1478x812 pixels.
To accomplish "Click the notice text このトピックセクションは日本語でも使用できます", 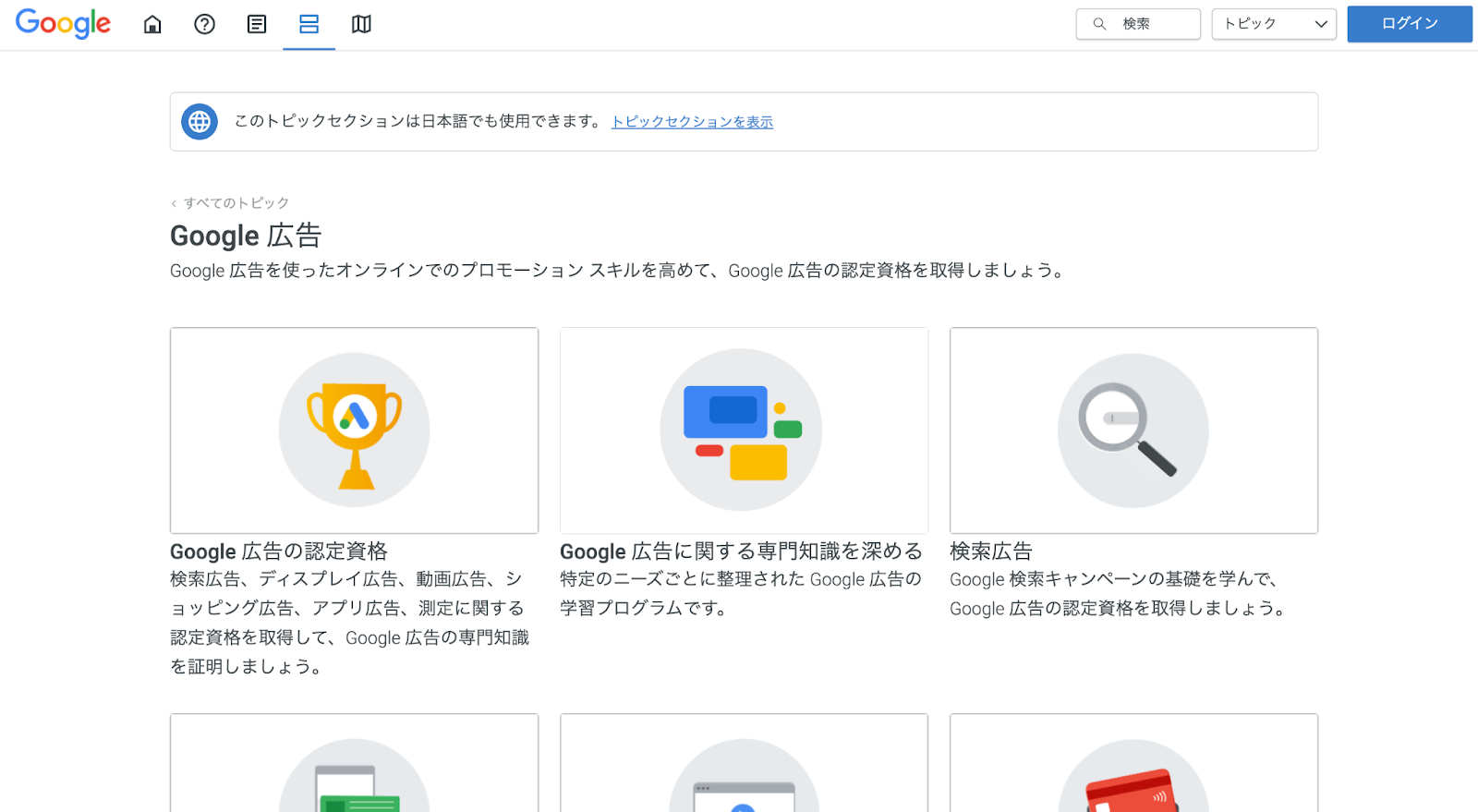I will click(419, 121).
